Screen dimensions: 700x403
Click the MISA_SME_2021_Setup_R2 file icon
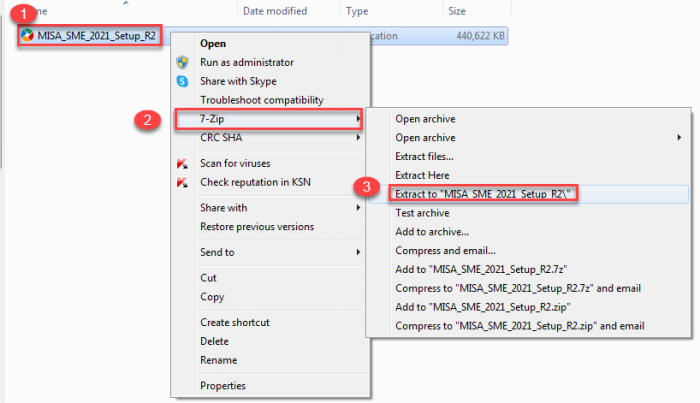click(x=28, y=37)
